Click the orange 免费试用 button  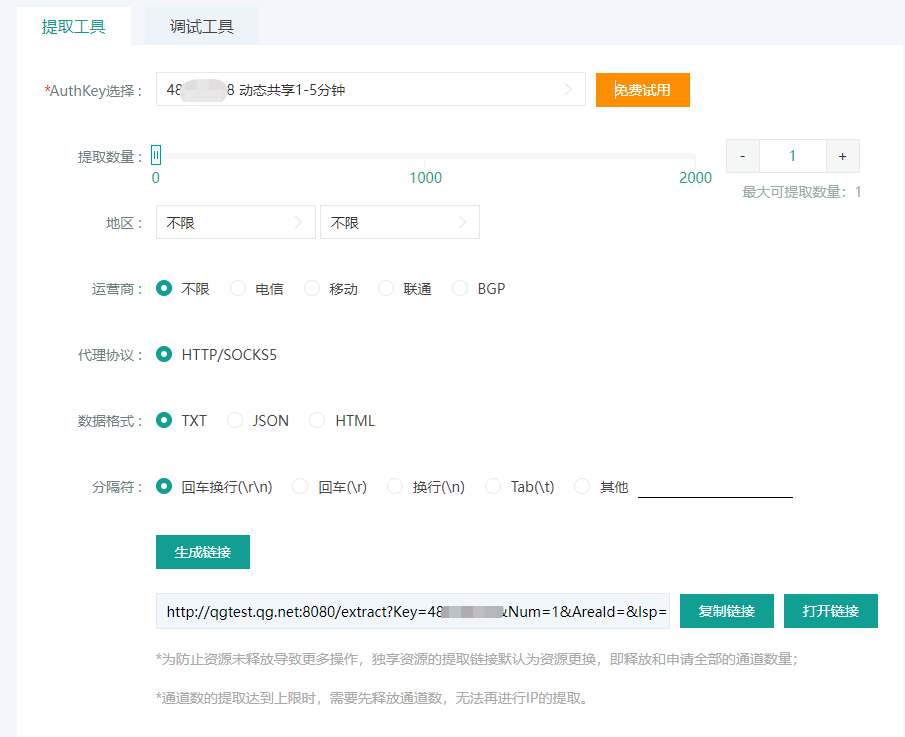tap(642, 90)
